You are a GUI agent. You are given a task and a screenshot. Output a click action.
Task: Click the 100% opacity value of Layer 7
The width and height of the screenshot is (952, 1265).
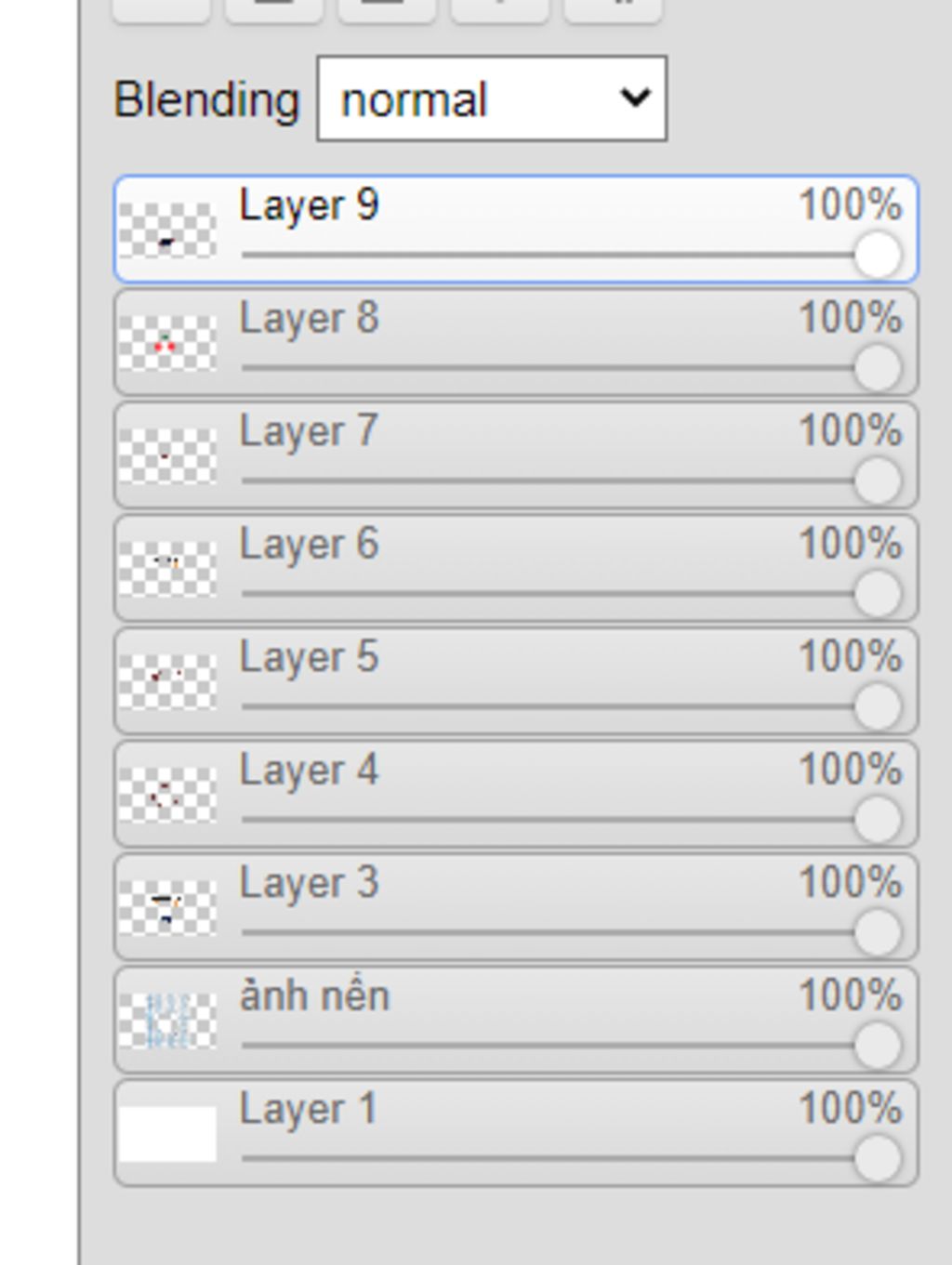[850, 431]
